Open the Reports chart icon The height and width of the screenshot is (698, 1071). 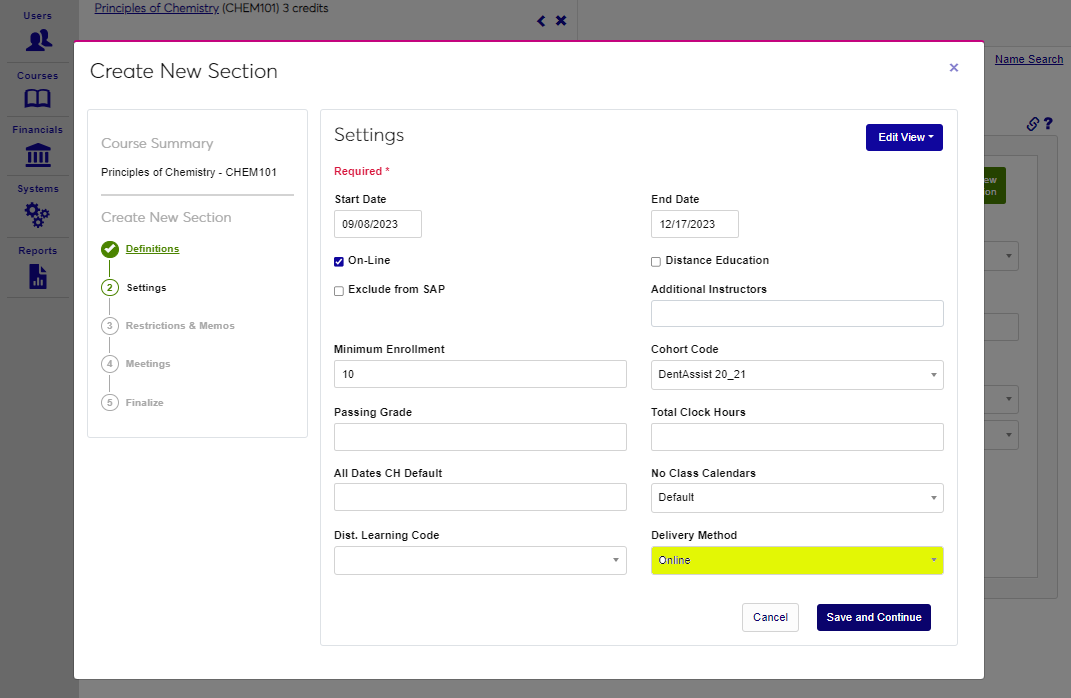pos(38,276)
